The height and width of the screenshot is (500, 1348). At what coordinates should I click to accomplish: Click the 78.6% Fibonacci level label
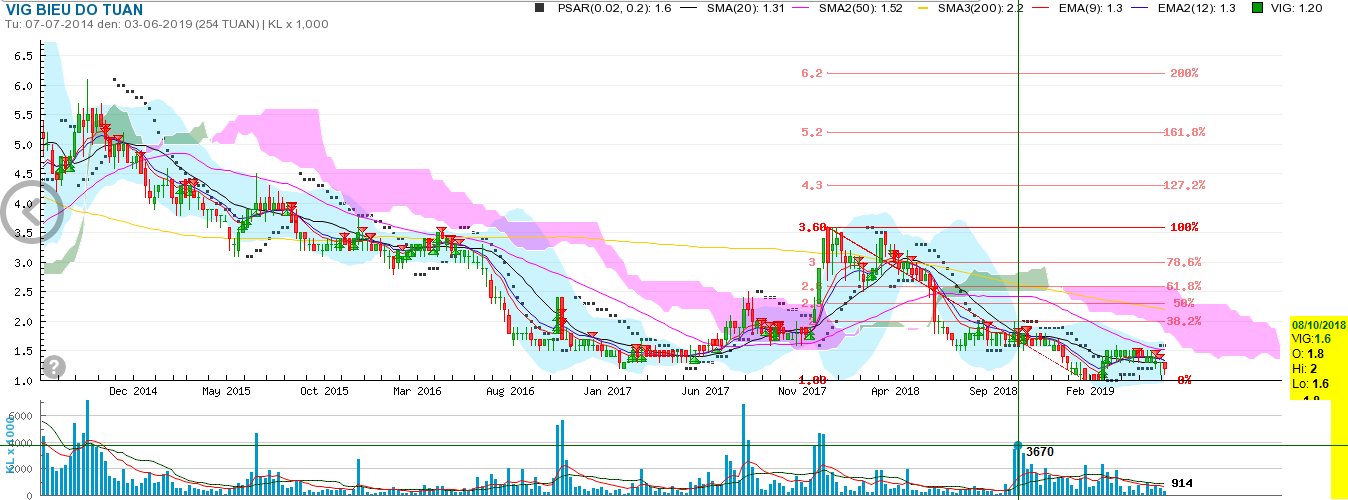coord(1184,262)
